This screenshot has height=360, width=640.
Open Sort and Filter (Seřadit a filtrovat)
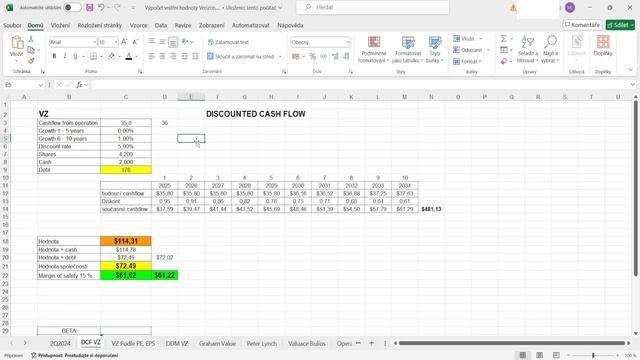point(528,49)
